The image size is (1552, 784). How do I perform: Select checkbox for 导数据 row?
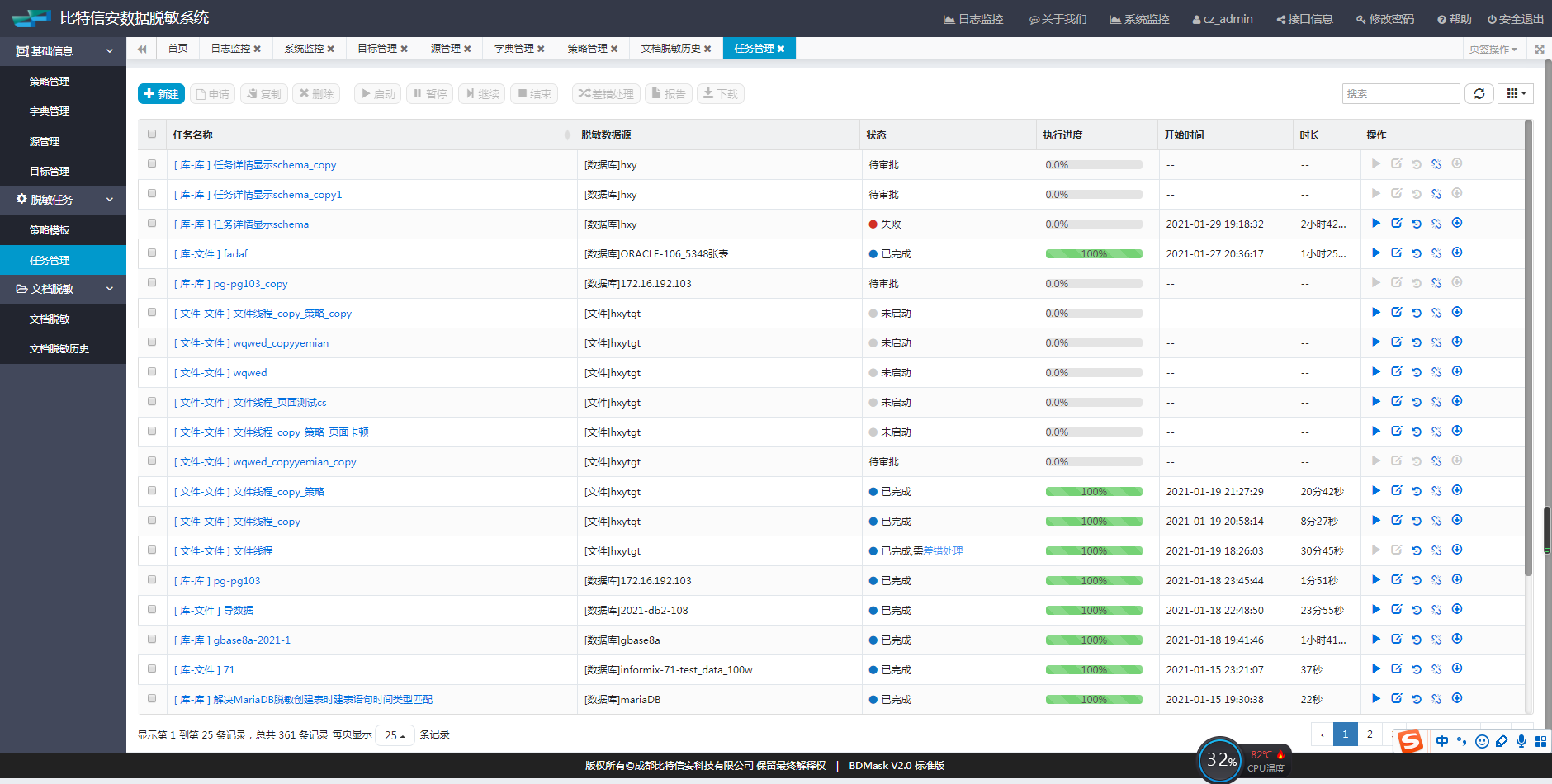click(x=152, y=609)
